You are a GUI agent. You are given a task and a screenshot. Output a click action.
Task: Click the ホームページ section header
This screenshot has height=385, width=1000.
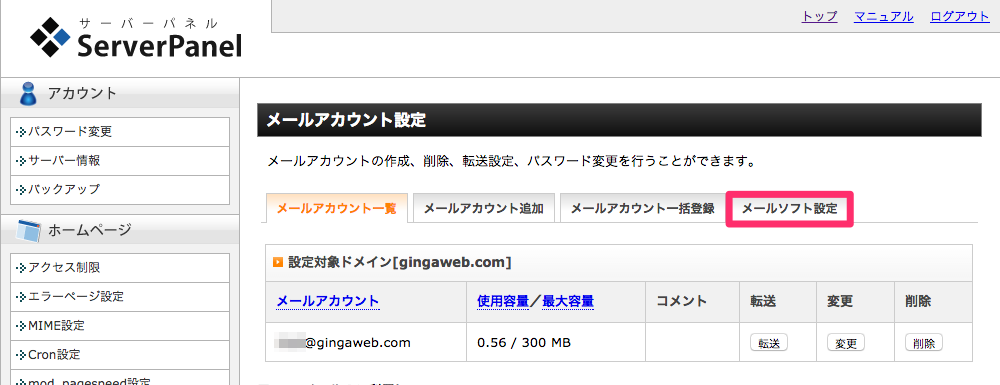(121, 230)
